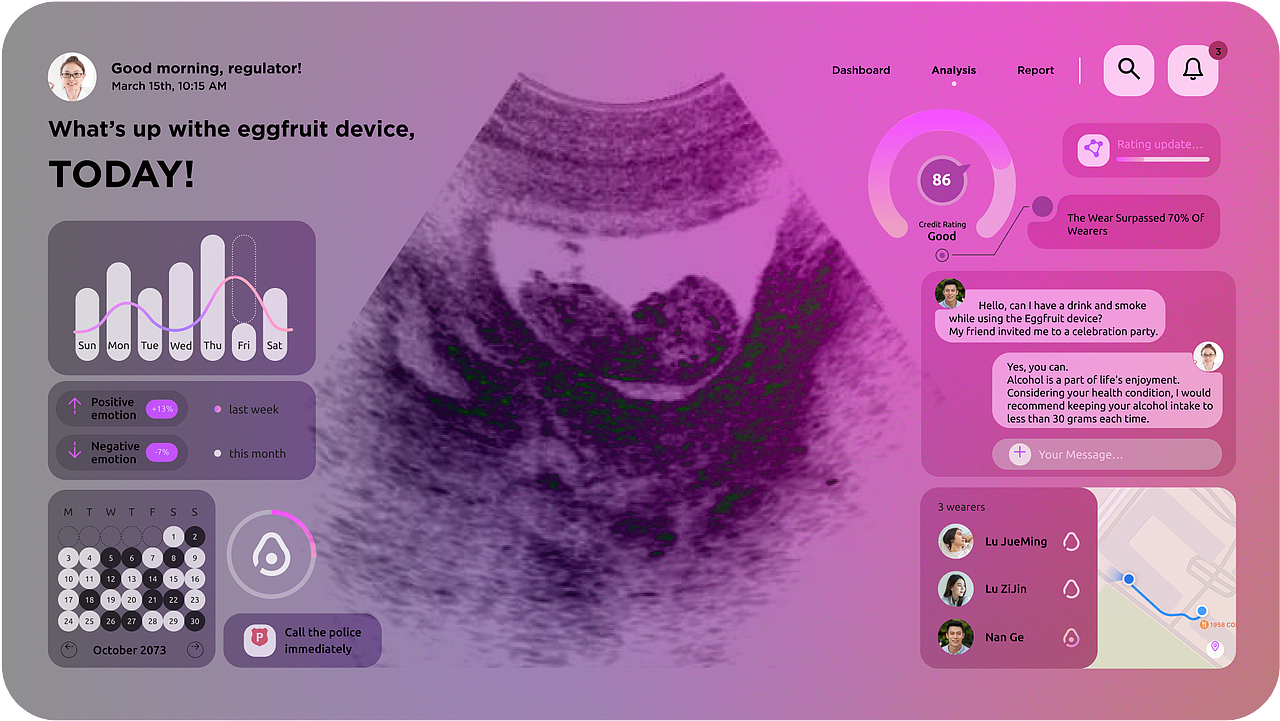The height and width of the screenshot is (721, 1280).
Task: Click the 'March 15th, 10:15 AM' date text
Action: point(169,86)
